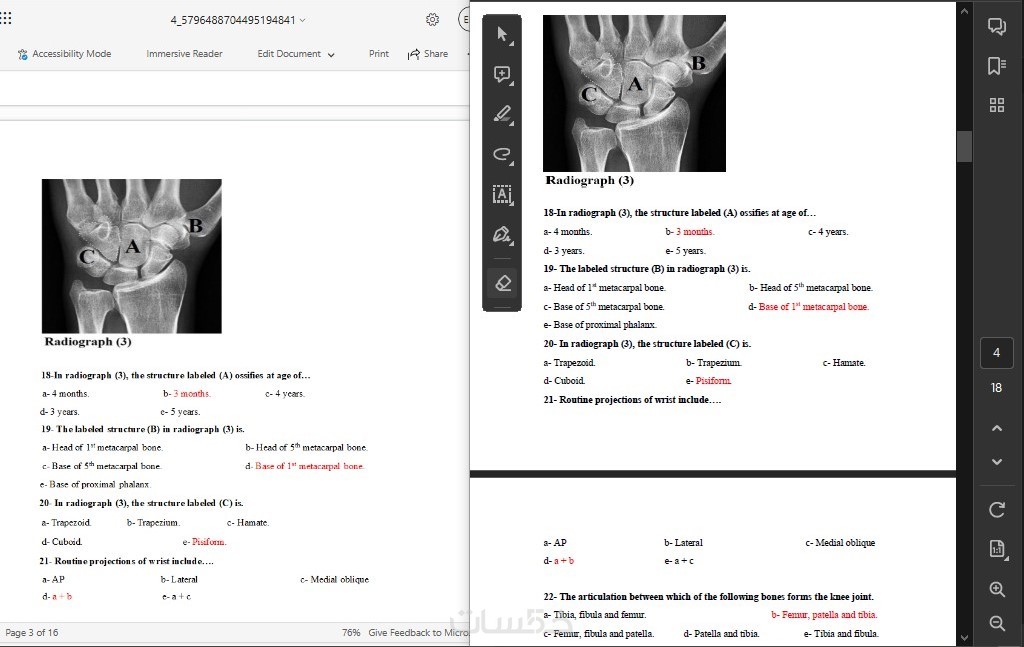Click the Share arrow icon
Image resolution: width=1024 pixels, height=647 pixels.
pos(413,54)
